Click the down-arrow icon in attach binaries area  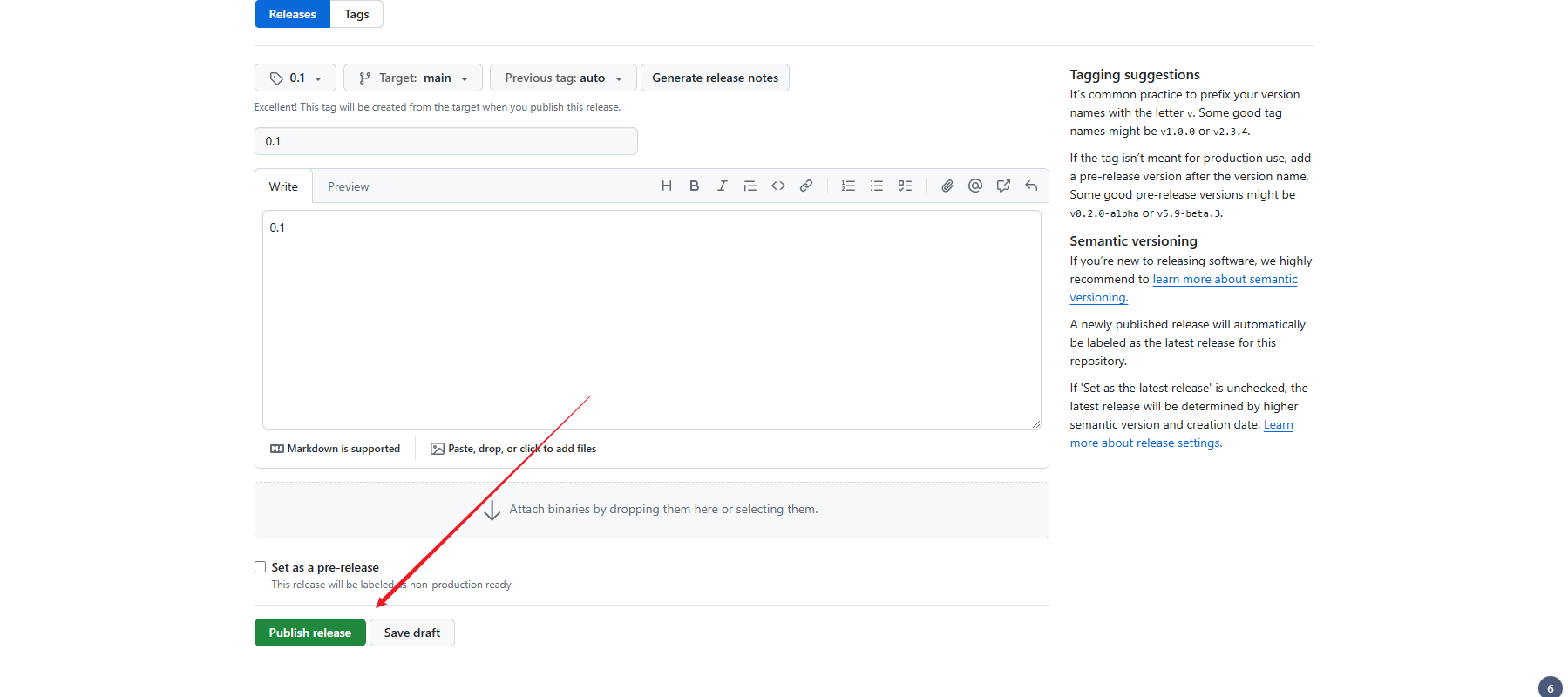[x=492, y=510]
